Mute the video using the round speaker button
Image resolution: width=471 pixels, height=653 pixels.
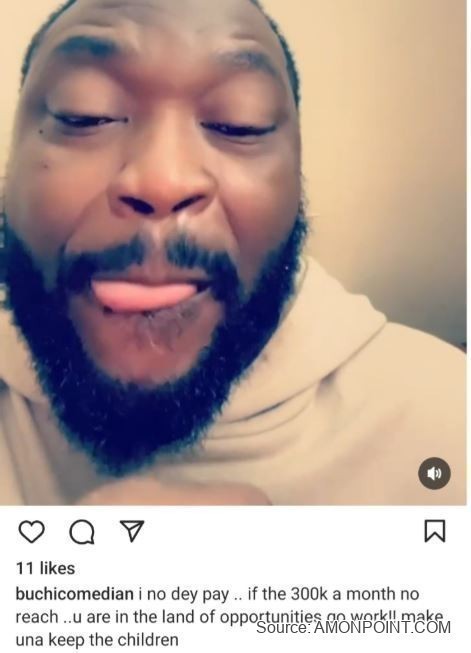[434, 473]
